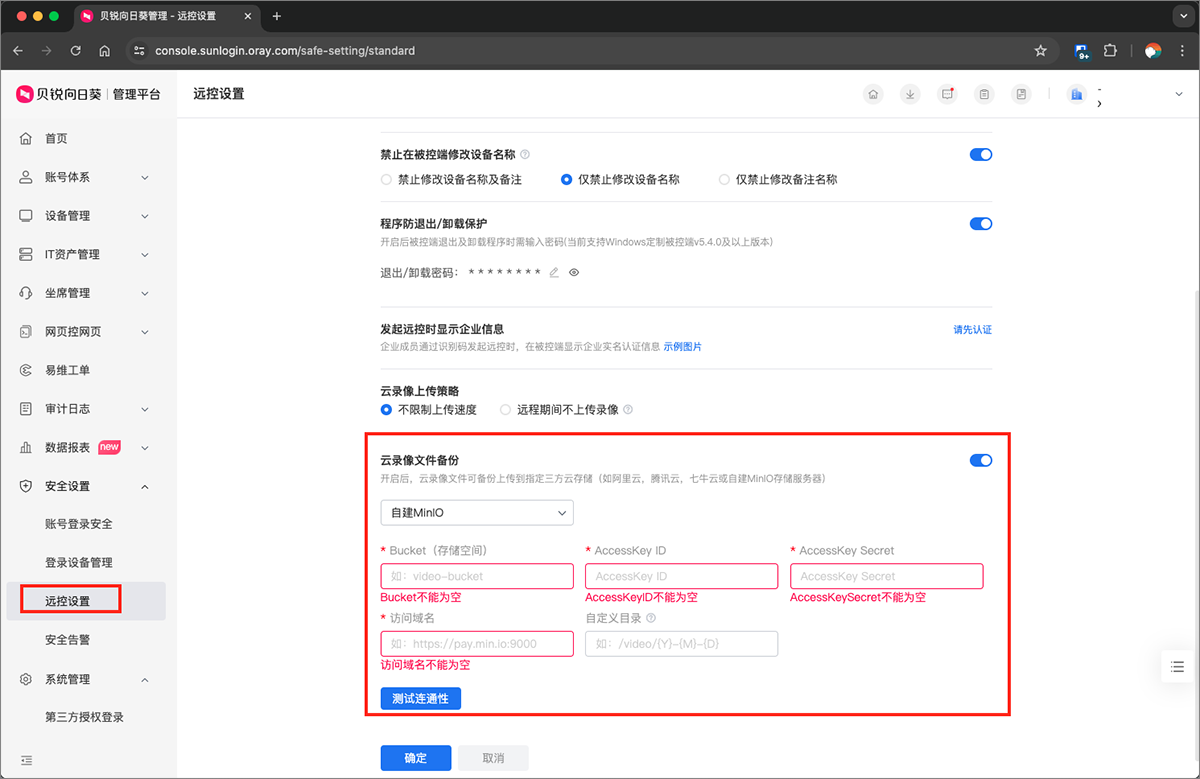Viewport: 1200px width, 779px height.
Task: Choose 远程期间不上传录像 radio option
Action: [x=505, y=410]
